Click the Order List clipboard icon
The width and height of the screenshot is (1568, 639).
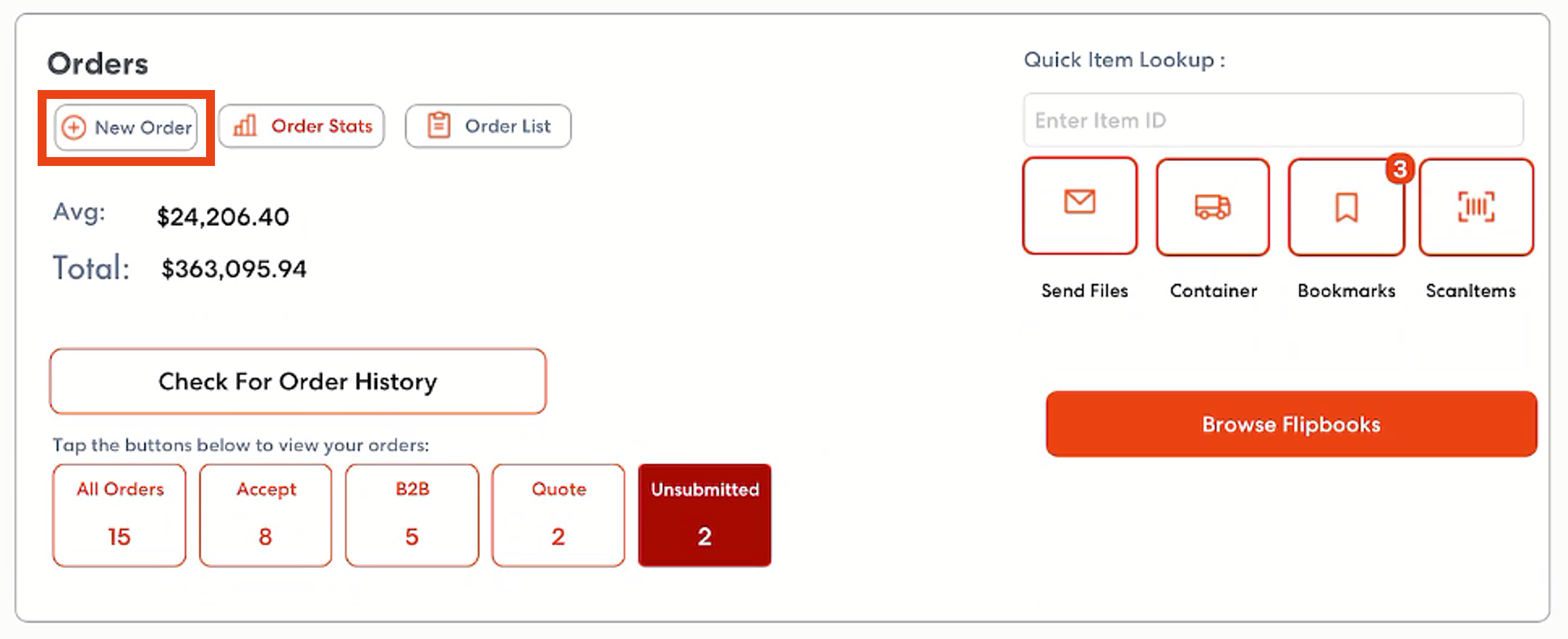439,125
